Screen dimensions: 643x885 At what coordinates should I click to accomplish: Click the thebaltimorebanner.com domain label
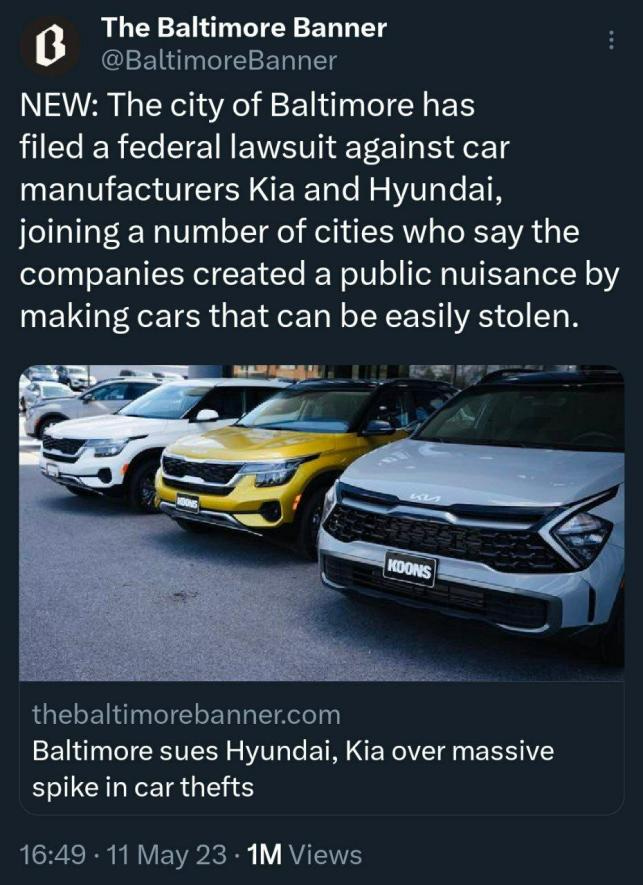(186, 715)
